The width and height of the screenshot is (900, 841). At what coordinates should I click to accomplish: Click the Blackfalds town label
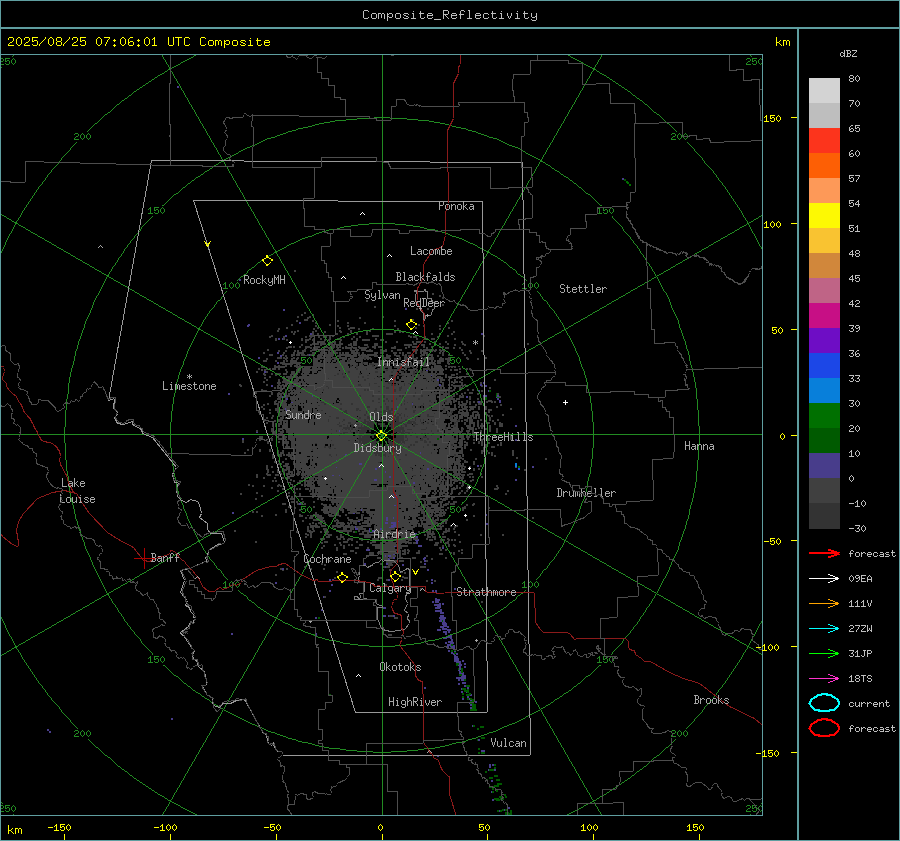coord(425,277)
